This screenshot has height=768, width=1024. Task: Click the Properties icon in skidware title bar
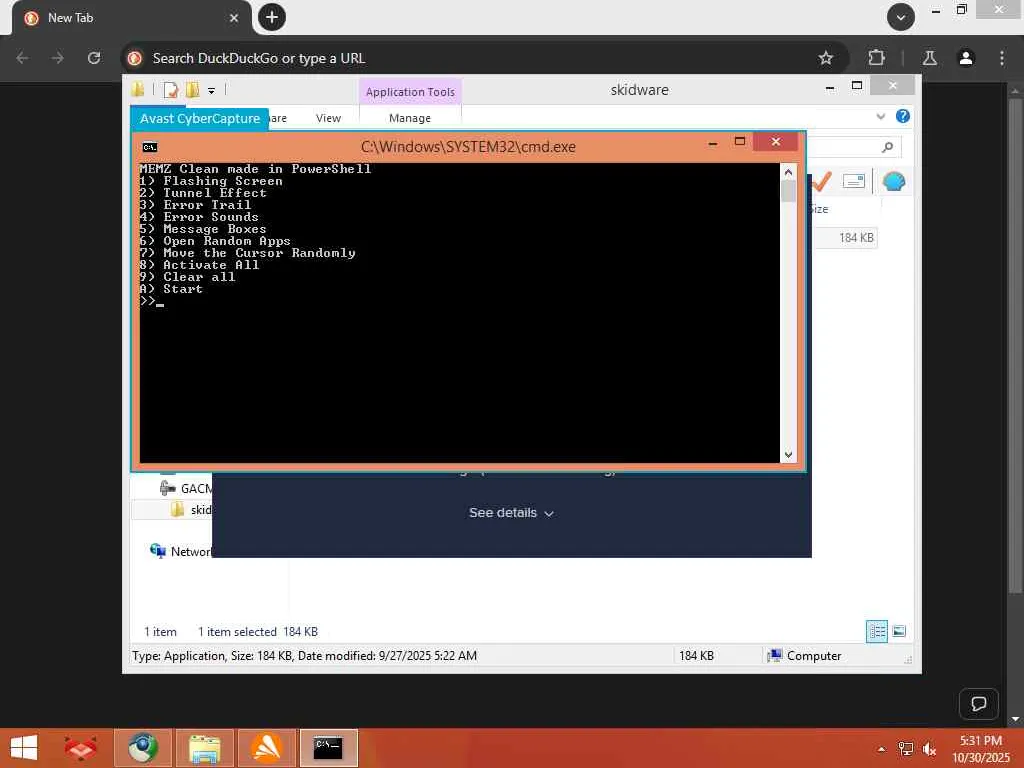coord(171,90)
